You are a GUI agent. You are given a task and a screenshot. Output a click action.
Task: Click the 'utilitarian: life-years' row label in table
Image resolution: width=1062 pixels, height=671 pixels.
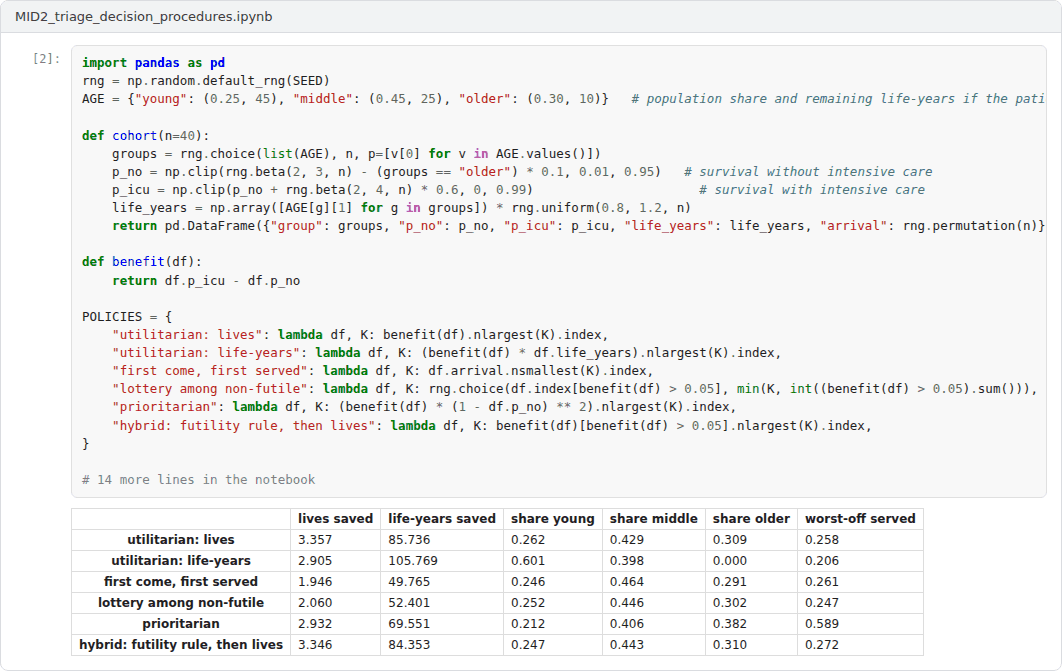tap(181, 561)
